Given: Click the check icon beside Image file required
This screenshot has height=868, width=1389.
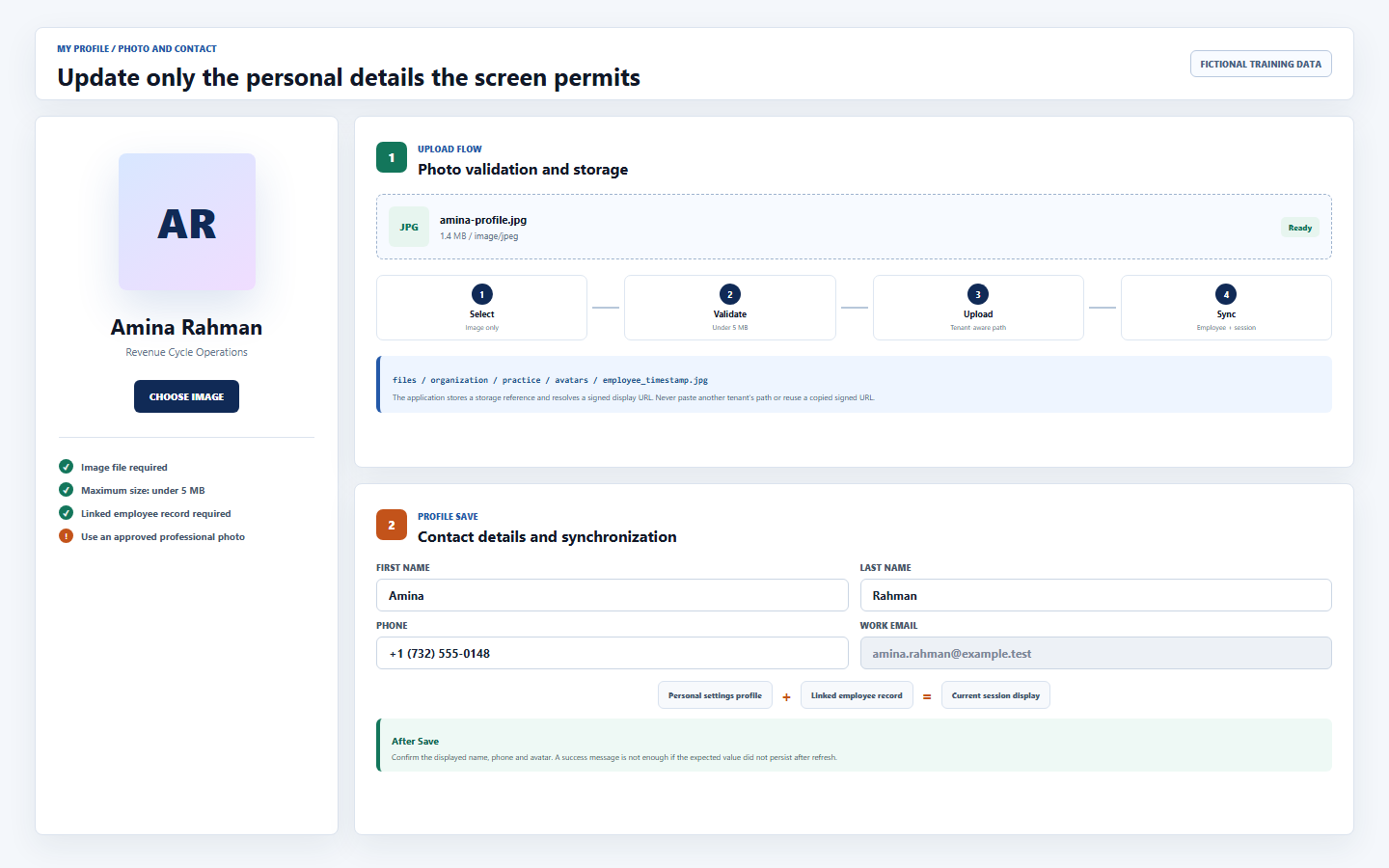Looking at the screenshot, I should (x=66, y=467).
